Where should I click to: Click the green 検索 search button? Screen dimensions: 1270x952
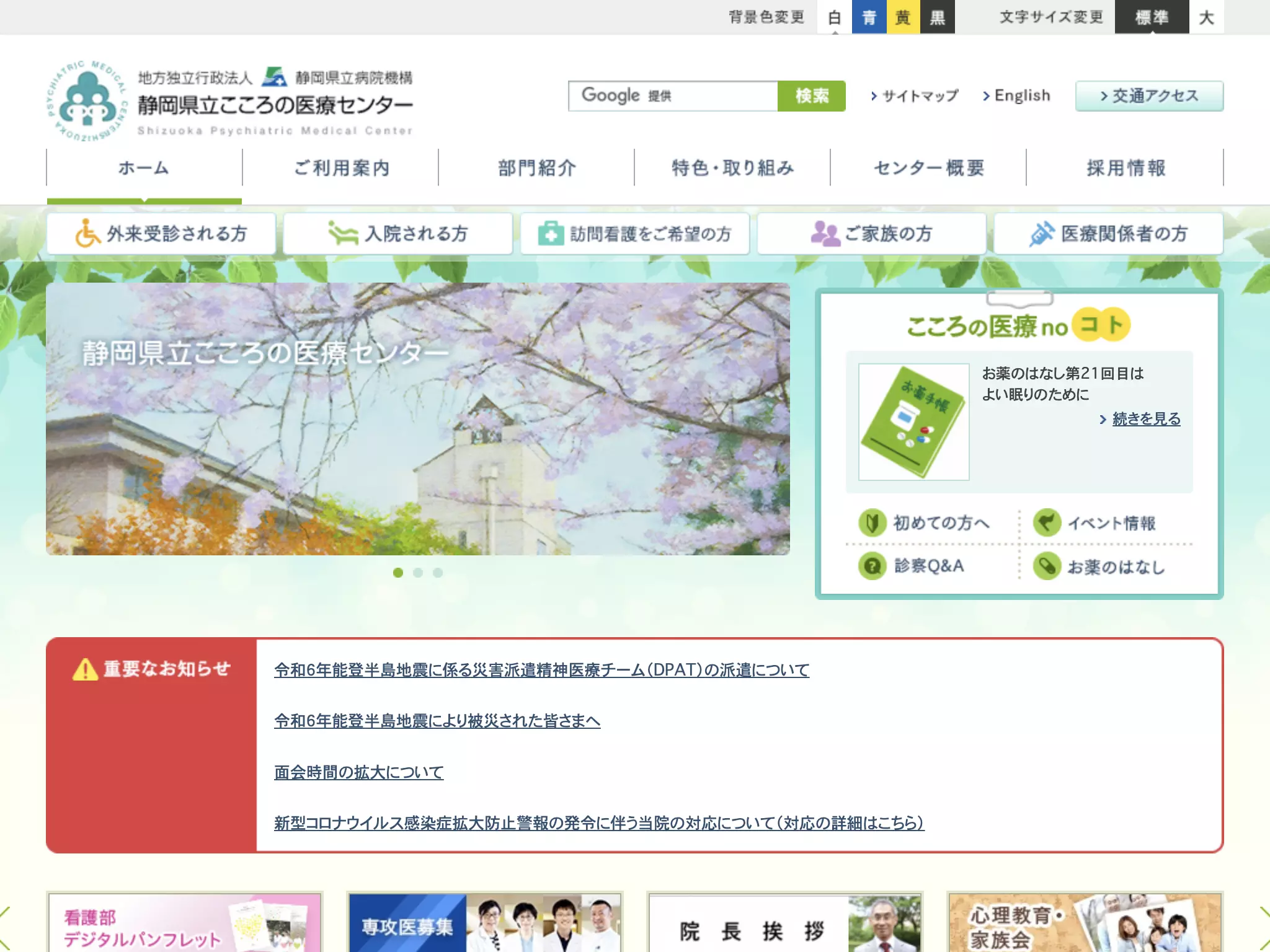click(812, 96)
